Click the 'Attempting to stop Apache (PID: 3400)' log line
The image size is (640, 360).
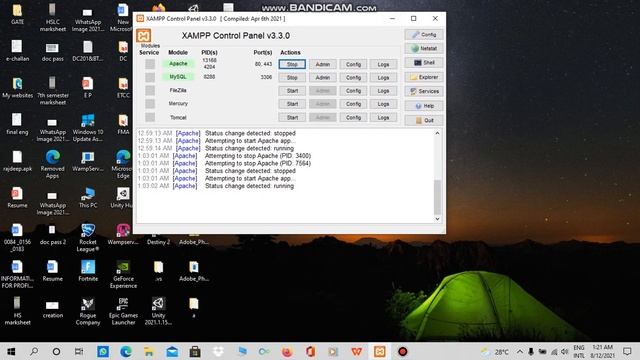(258, 156)
